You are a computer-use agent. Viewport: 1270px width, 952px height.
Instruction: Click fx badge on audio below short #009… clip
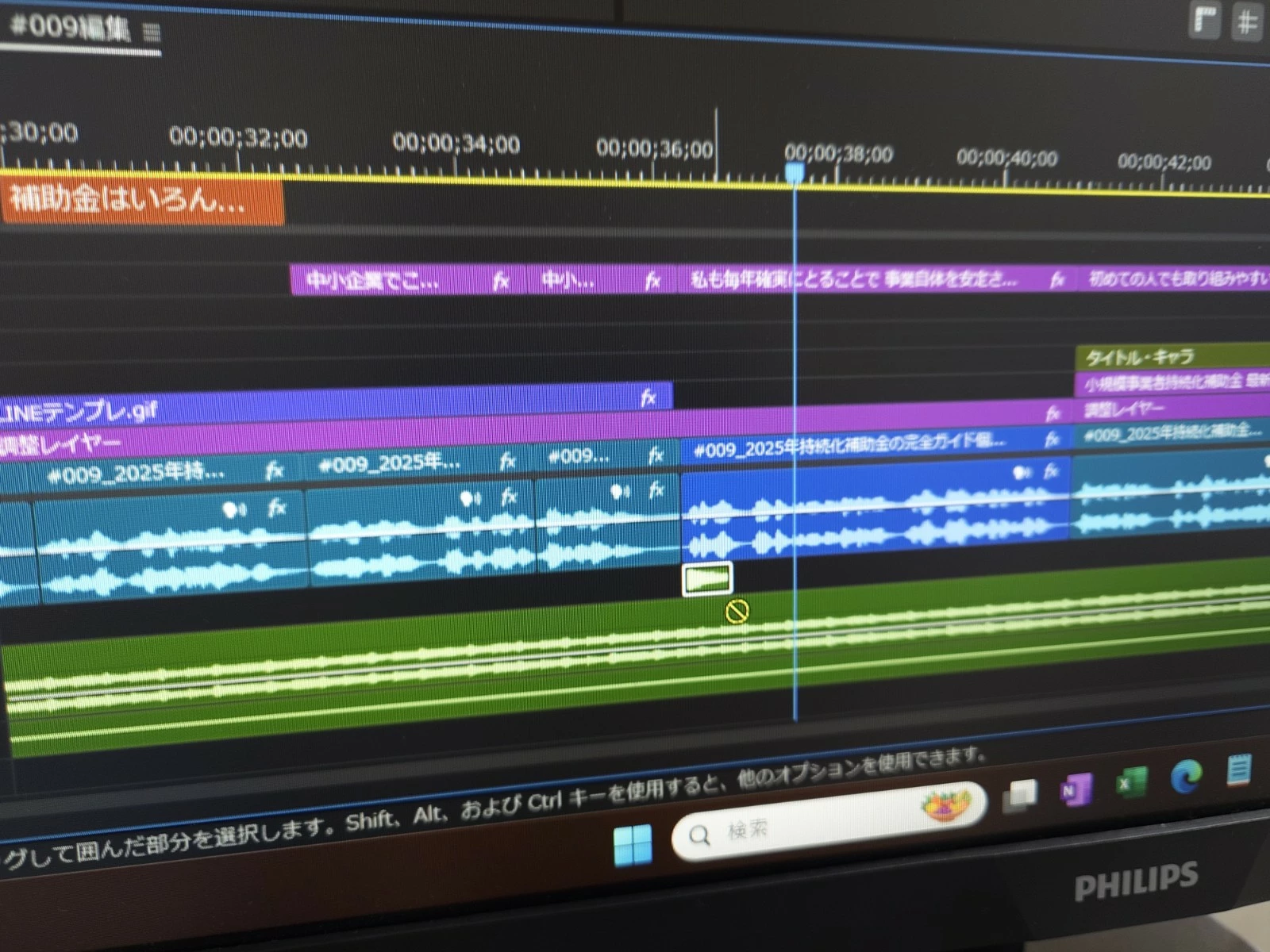(x=657, y=490)
